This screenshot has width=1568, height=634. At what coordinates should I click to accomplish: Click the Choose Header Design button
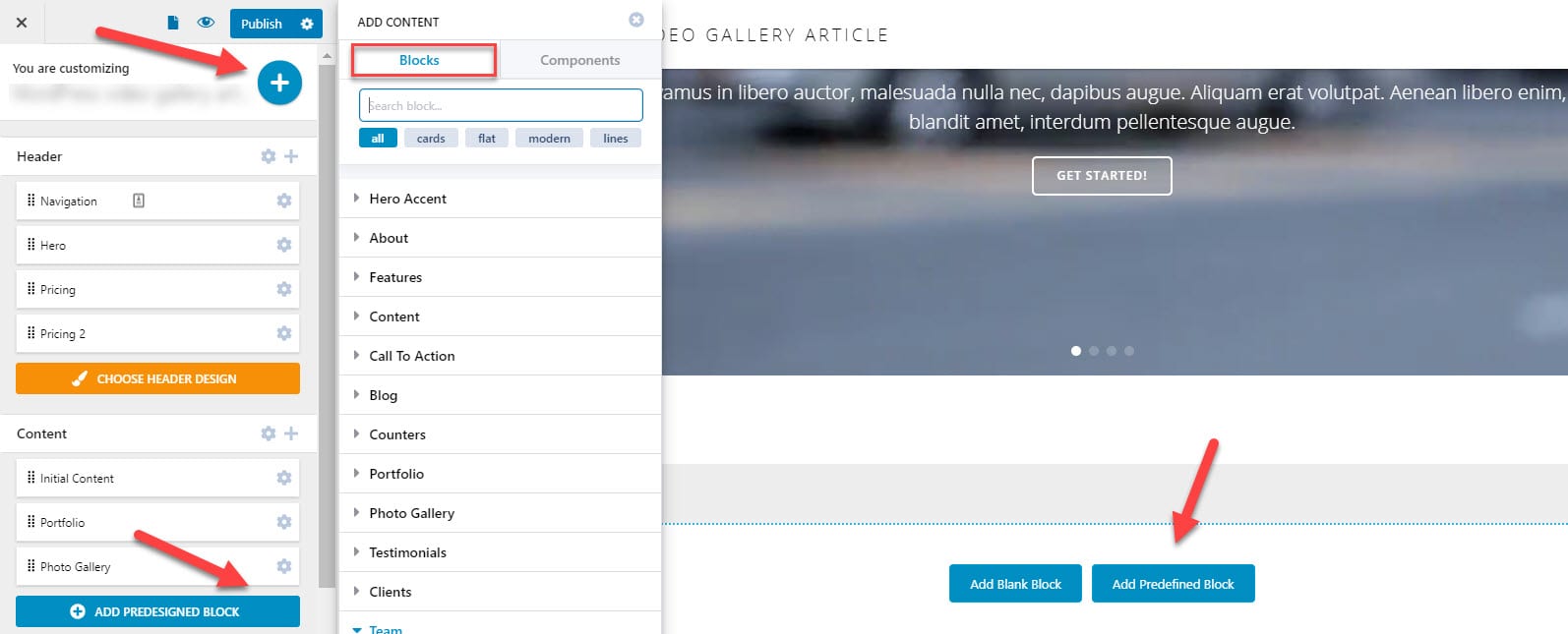[157, 378]
